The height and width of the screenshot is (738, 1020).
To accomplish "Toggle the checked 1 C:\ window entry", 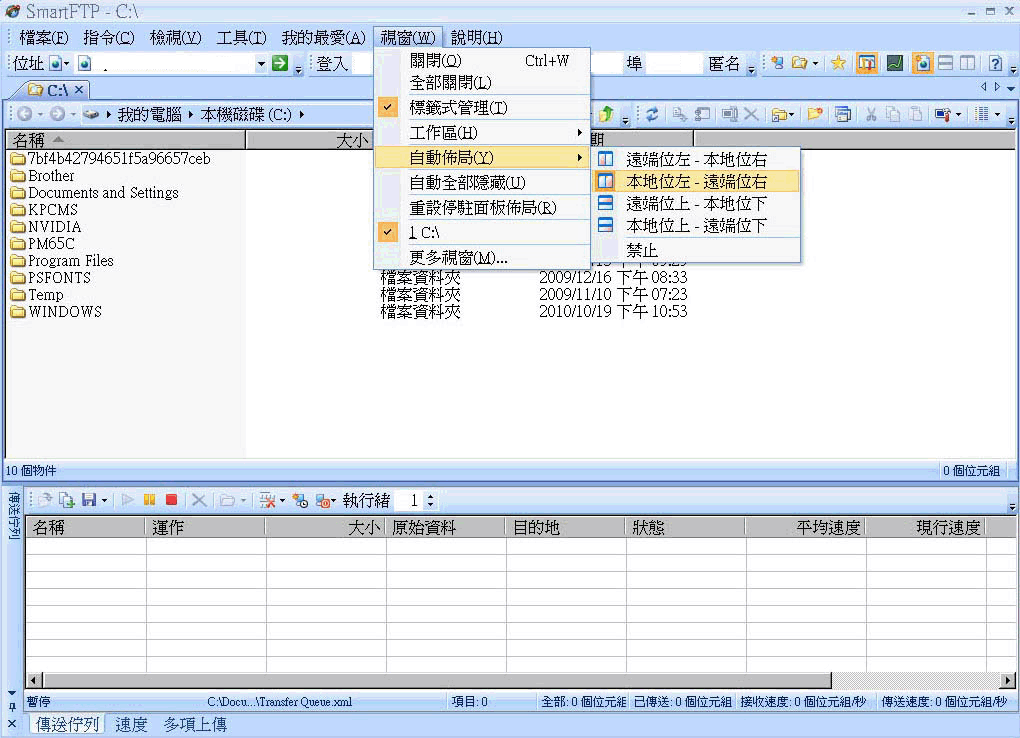I will pos(483,232).
